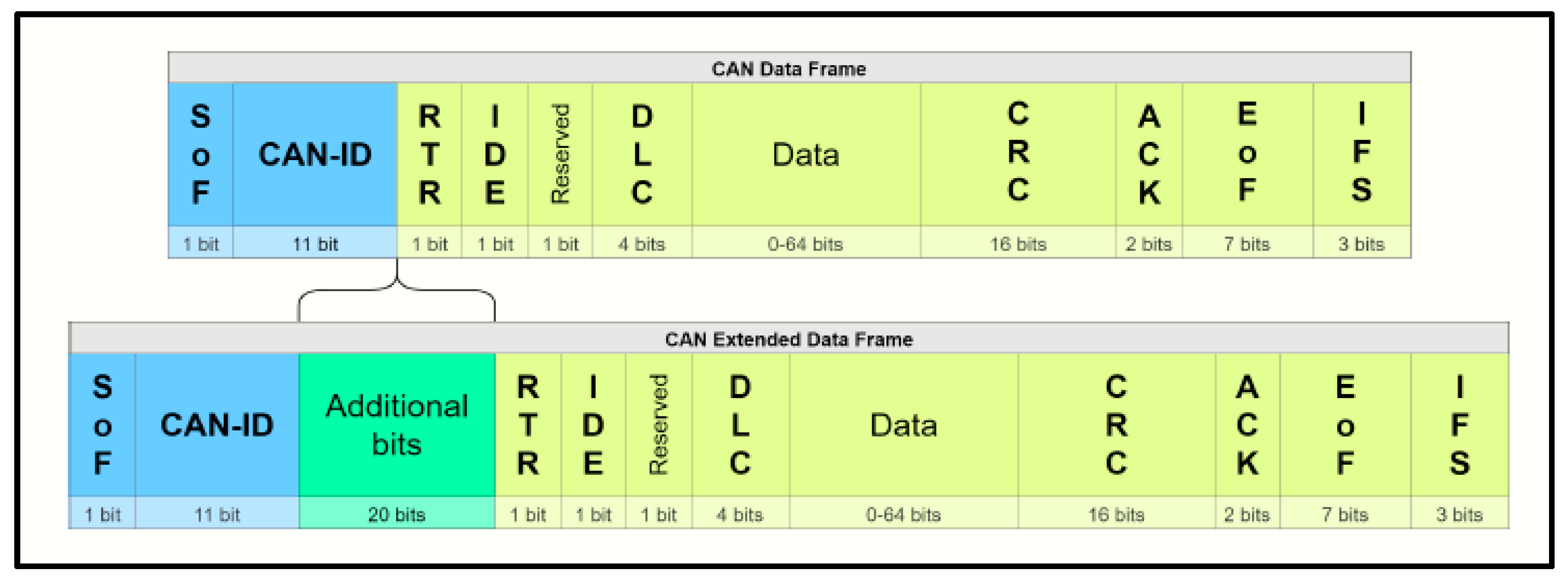This screenshot has width=1568, height=579.
Task: Select the ACK field in top frame
Action: pyautogui.click(x=1148, y=154)
